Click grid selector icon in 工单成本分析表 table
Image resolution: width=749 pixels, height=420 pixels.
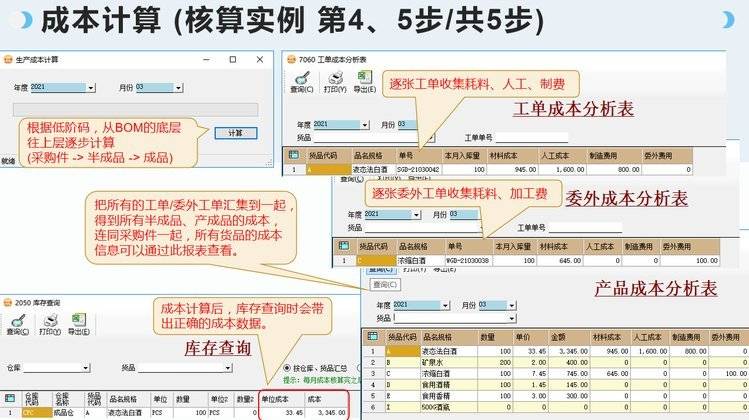[291, 156]
